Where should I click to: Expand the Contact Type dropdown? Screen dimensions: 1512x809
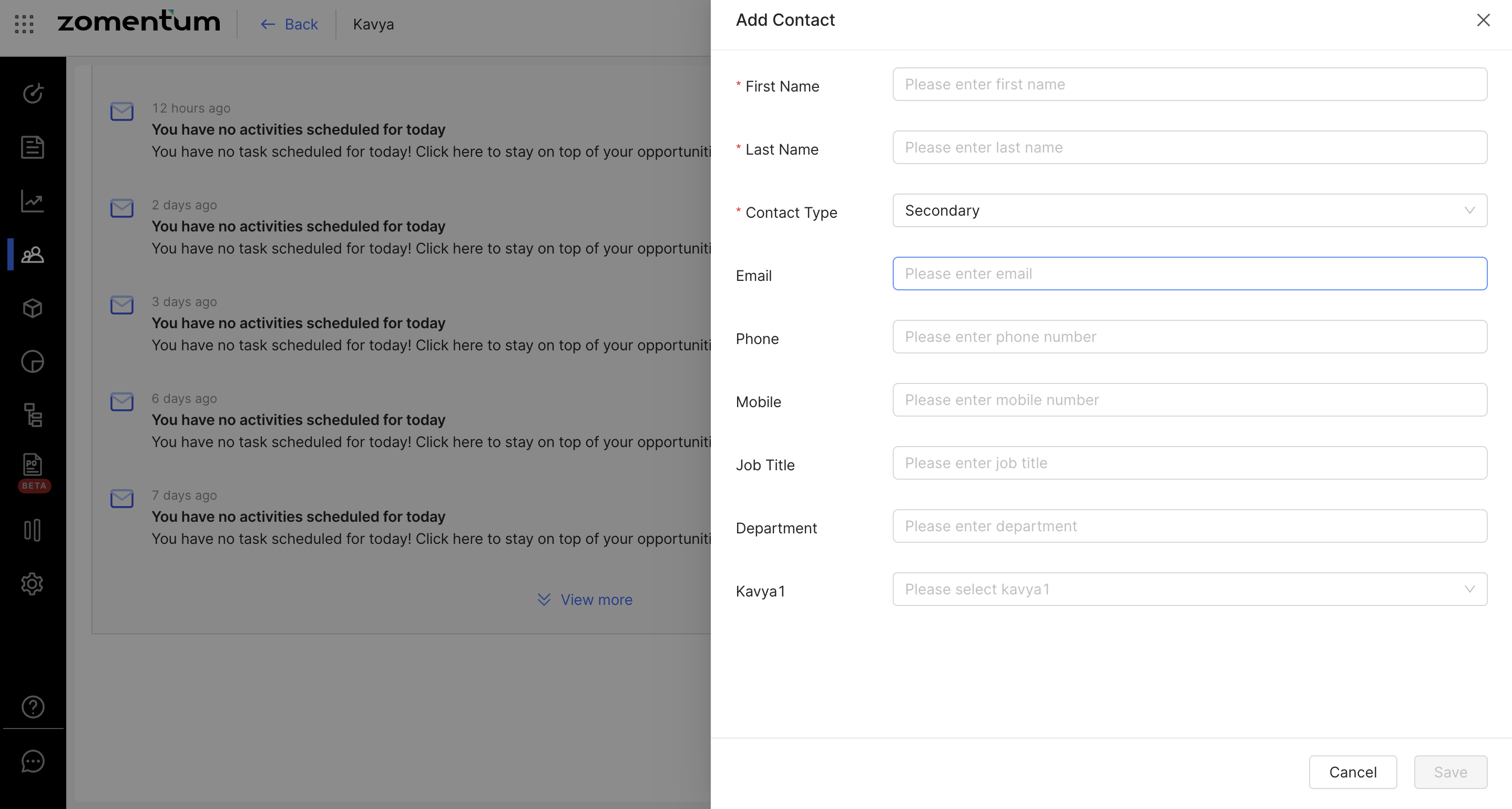pos(1189,211)
